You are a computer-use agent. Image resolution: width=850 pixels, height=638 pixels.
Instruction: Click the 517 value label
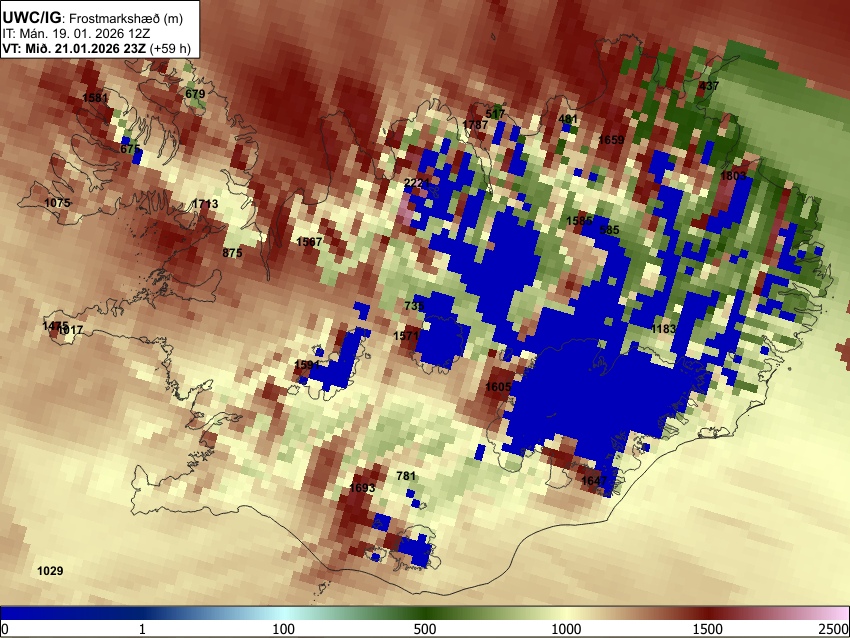(x=495, y=114)
